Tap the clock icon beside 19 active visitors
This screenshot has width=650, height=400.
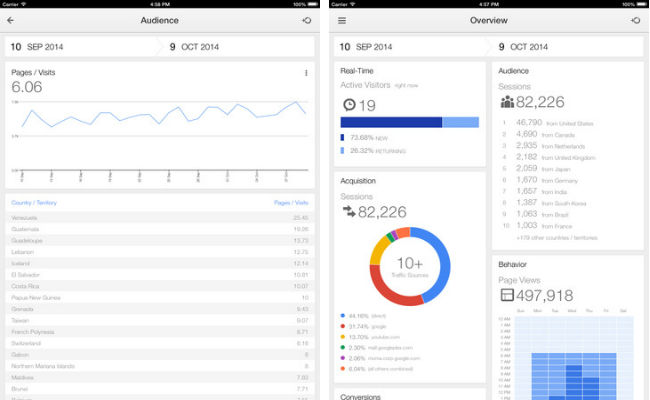pos(349,105)
